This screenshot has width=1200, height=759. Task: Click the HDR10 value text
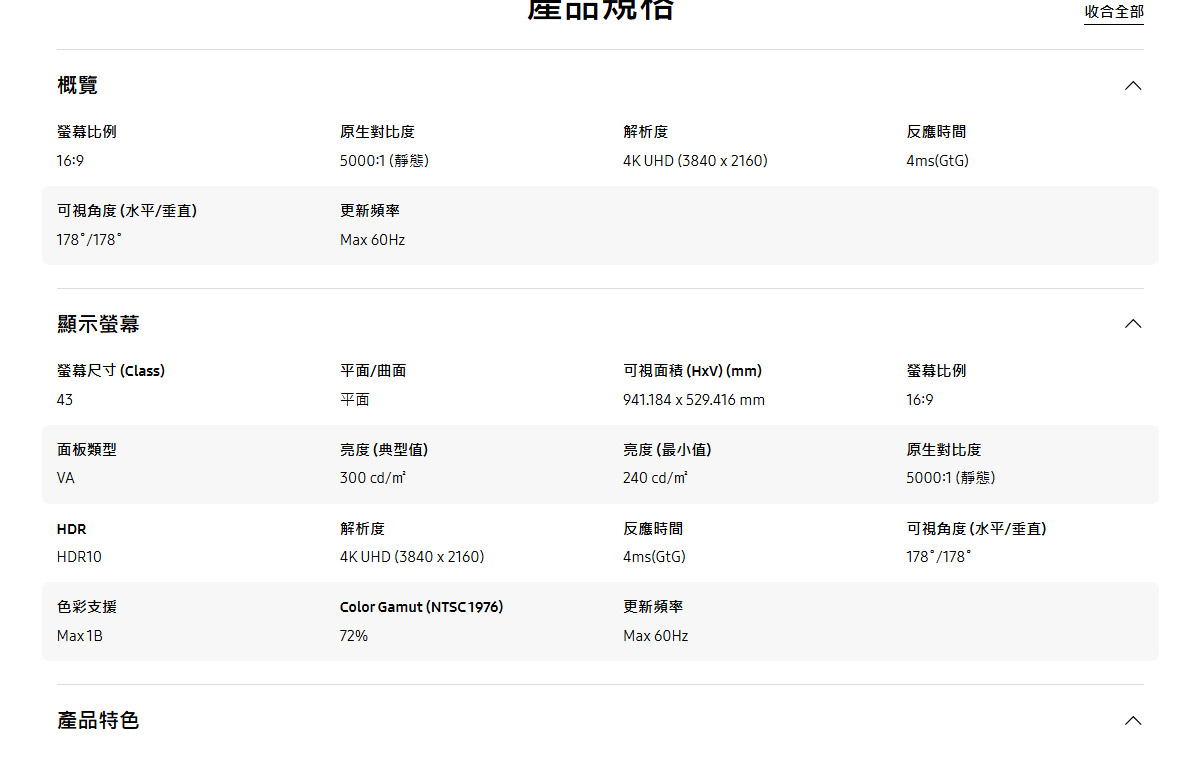coord(79,557)
